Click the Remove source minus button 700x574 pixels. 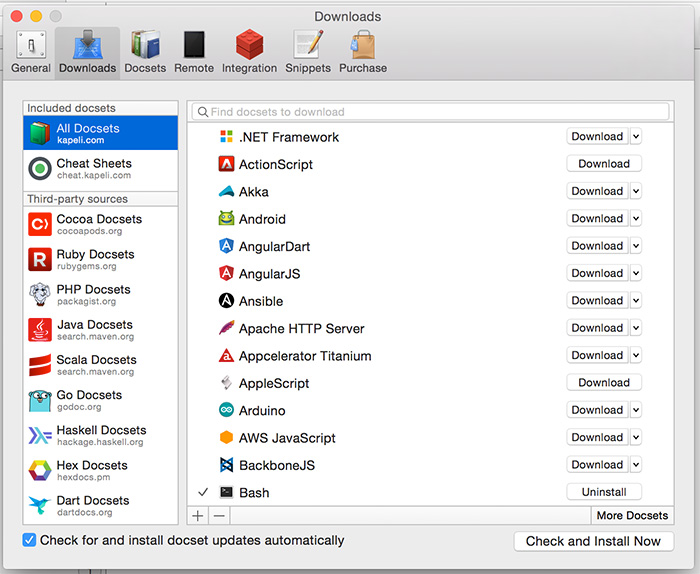point(219,516)
